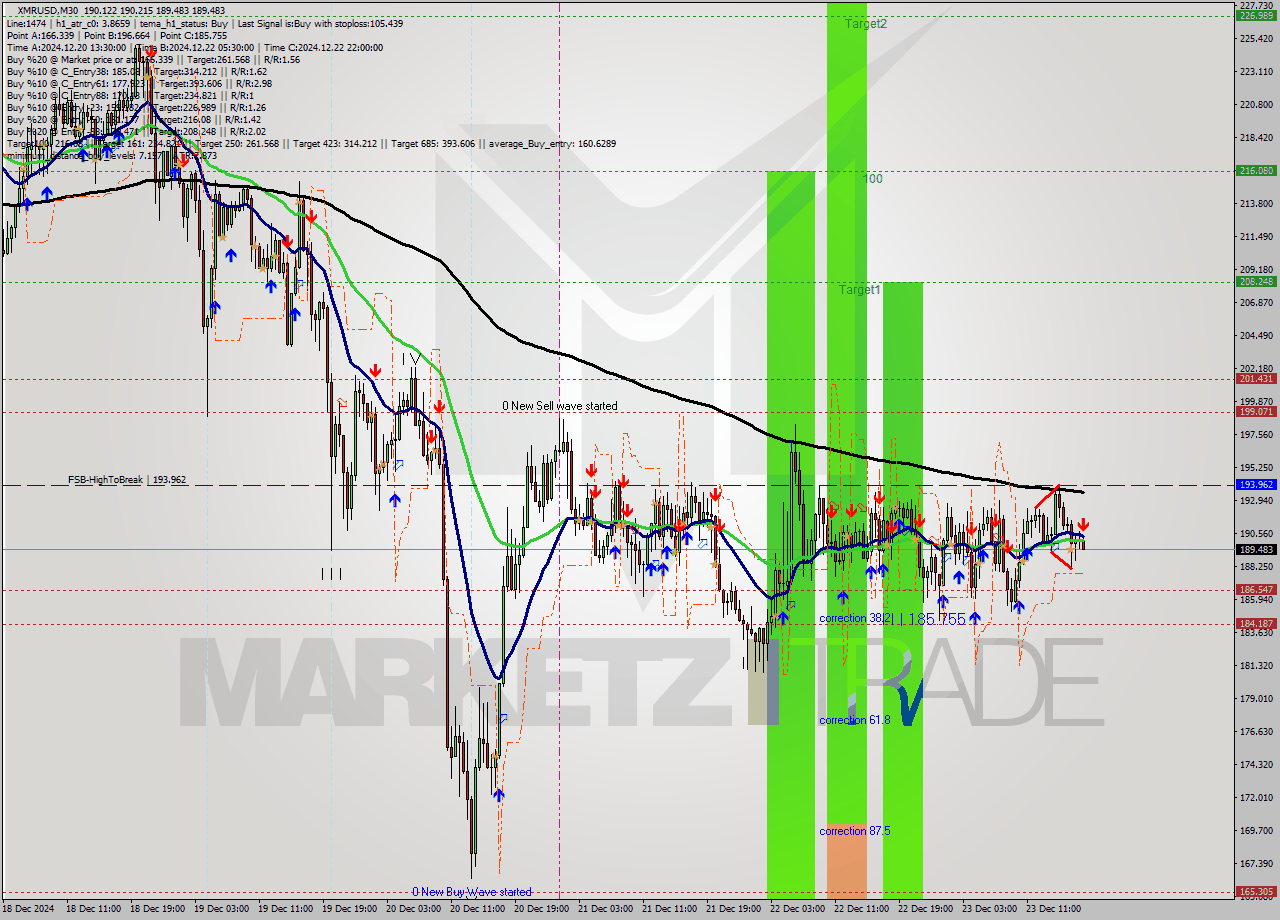Viewport: 1280px width, 920px height.
Task: Click the 'correction 61.8' label
Action: [x=854, y=720]
